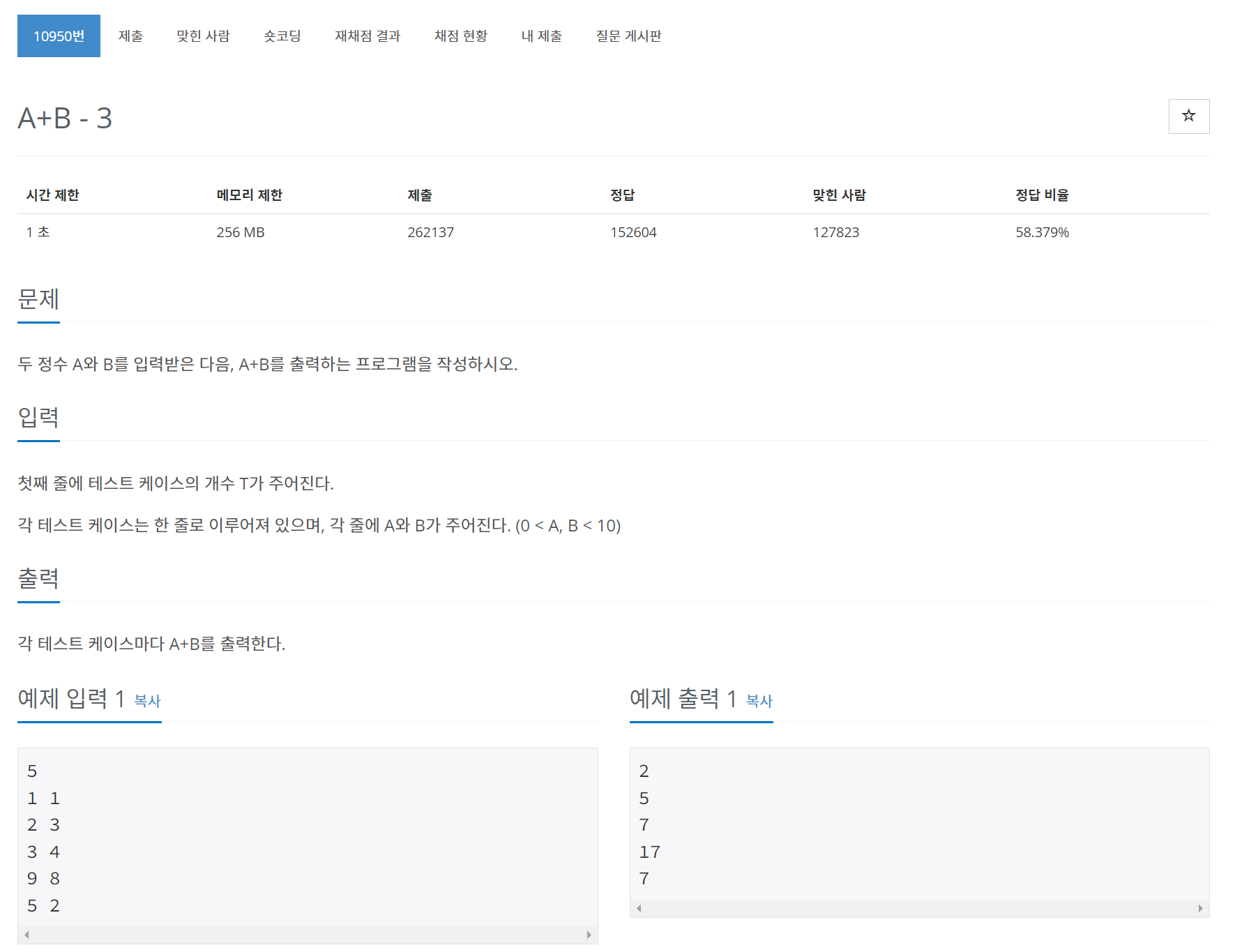The width and height of the screenshot is (1235, 952).
Task: Click the "9 8" line in example input
Action: [x=43, y=879]
